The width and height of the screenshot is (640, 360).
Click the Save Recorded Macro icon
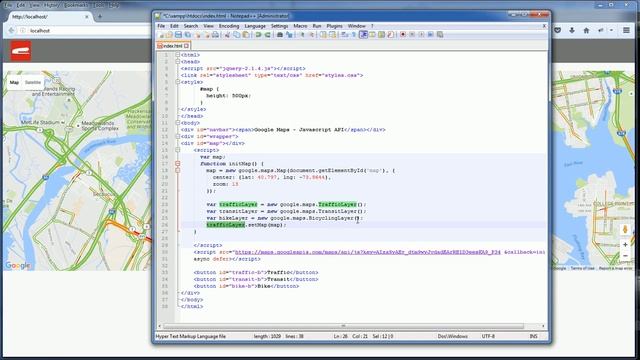pos(440,35)
